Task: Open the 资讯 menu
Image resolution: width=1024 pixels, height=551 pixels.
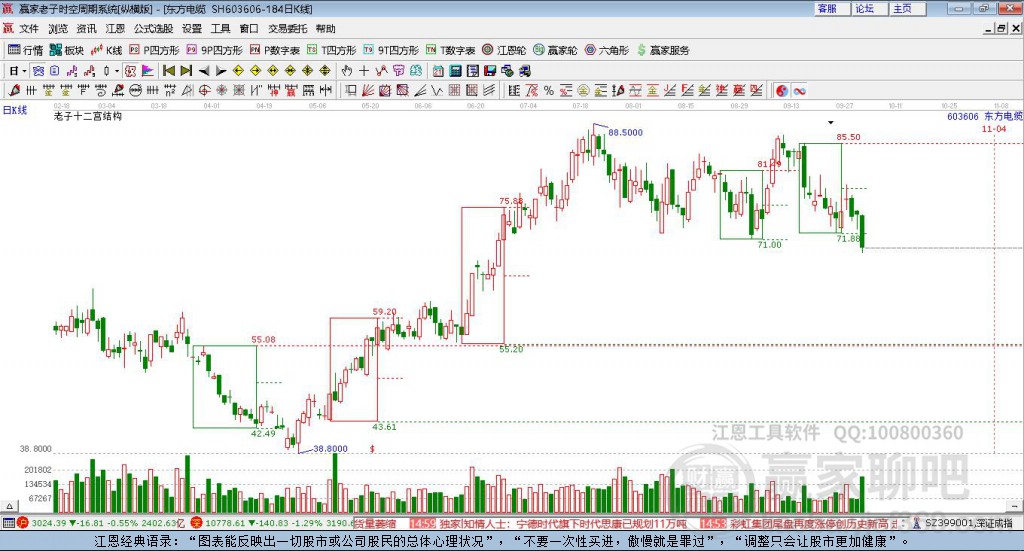Action: pos(86,29)
